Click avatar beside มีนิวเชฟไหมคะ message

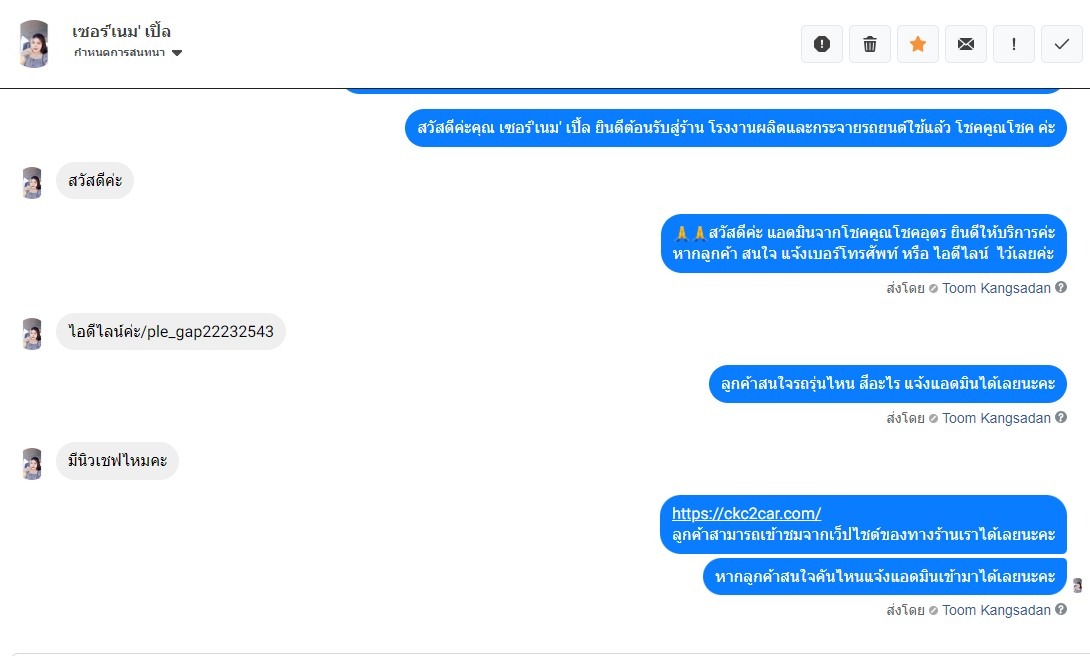tap(32, 464)
